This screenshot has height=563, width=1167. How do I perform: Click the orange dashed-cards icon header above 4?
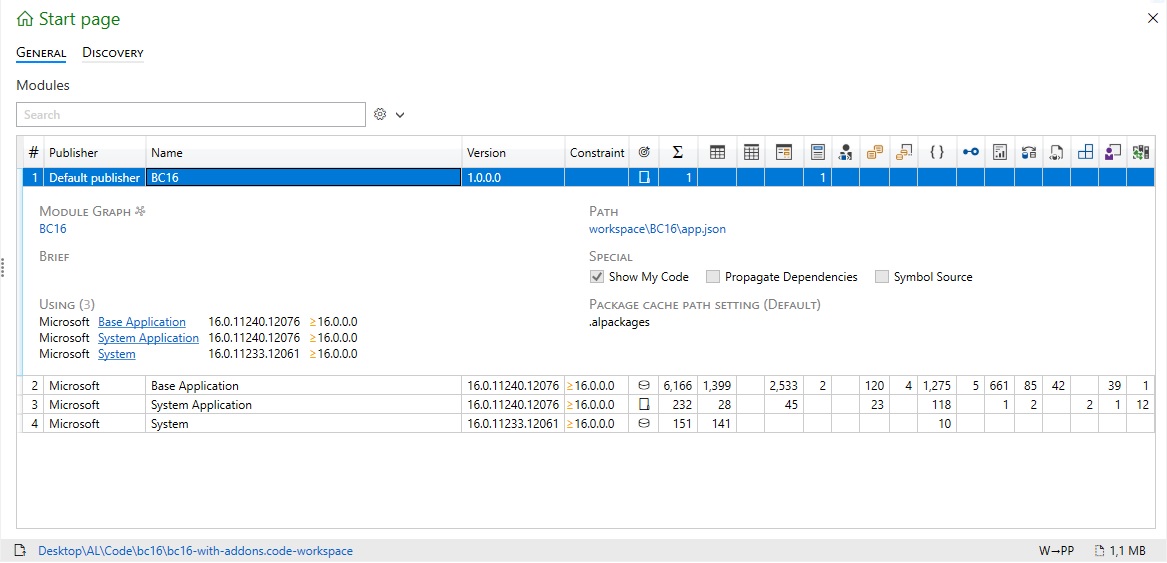pyautogui.click(x=904, y=152)
